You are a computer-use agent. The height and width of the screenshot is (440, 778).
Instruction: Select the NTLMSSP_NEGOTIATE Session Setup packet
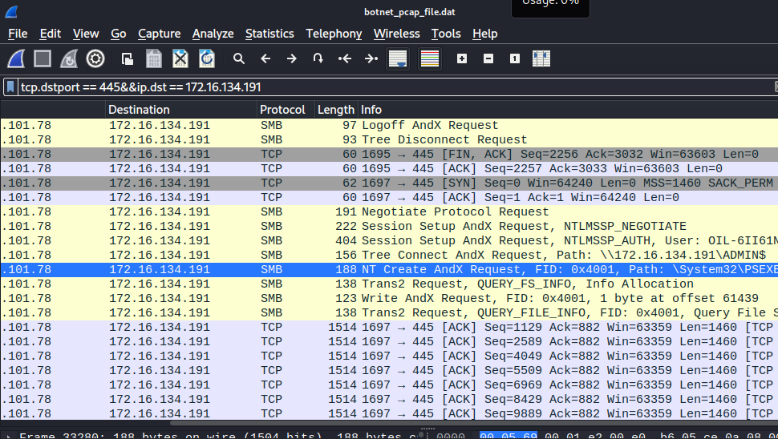[x=389, y=226]
